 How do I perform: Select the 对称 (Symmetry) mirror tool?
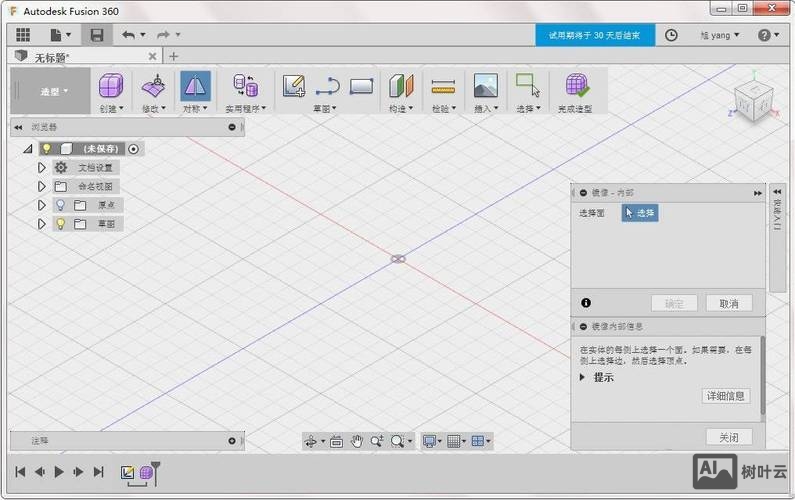point(195,86)
